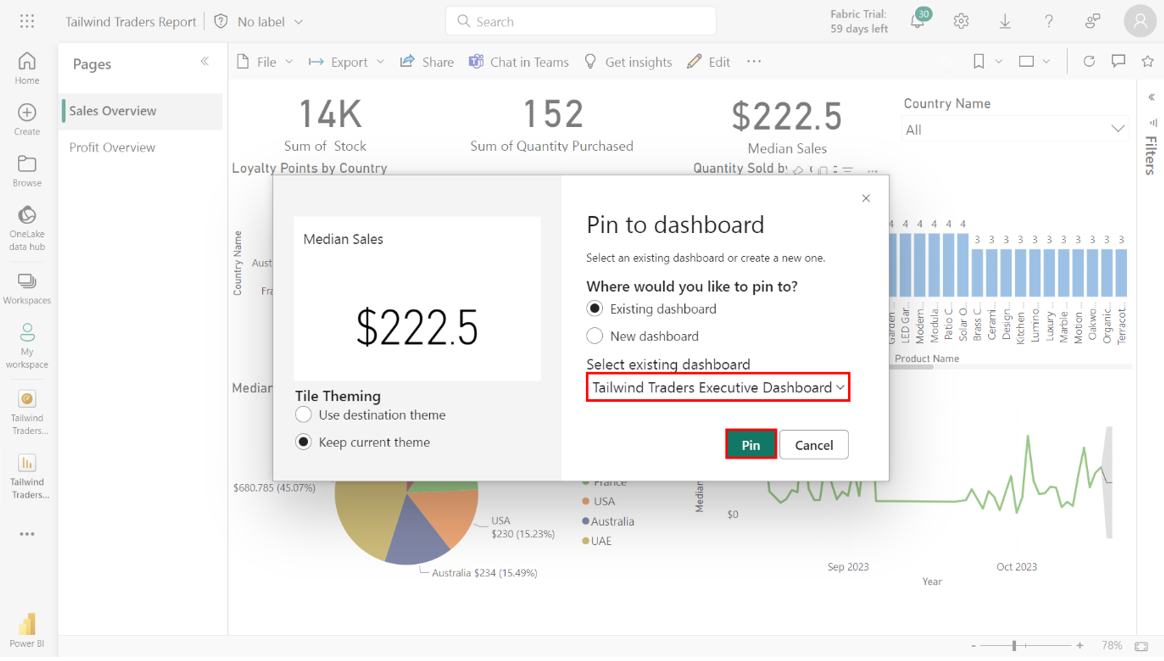Add report to favorites star
The image size is (1164, 661).
1147,62
